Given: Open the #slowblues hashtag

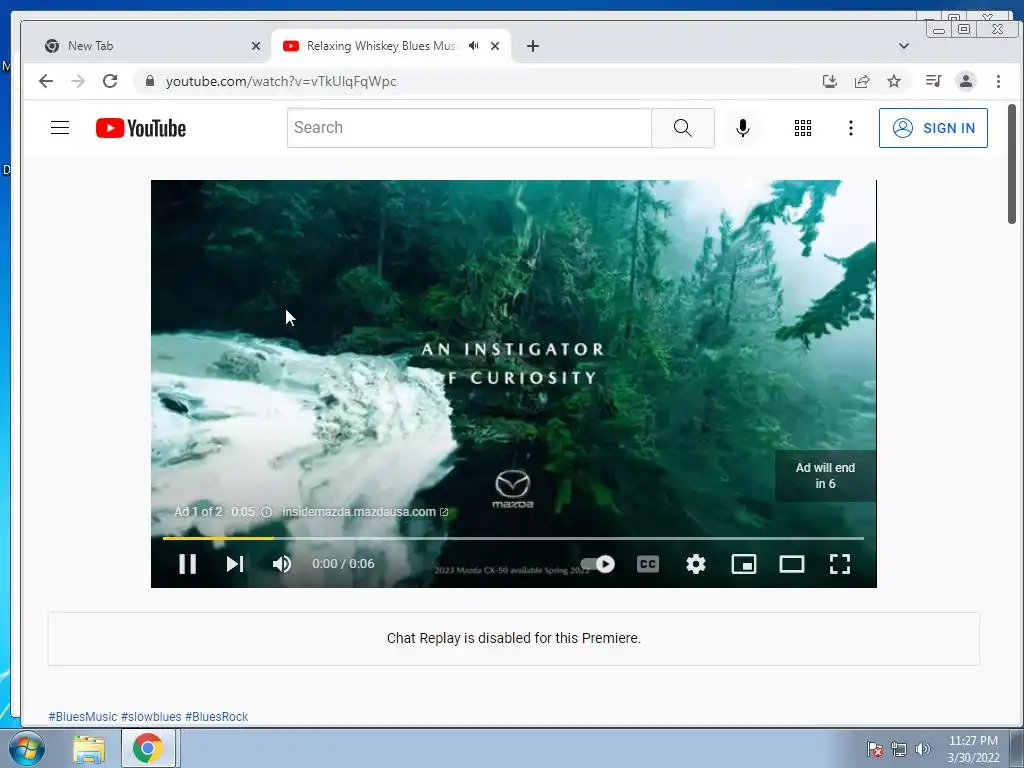Looking at the screenshot, I should pos(151,716).
